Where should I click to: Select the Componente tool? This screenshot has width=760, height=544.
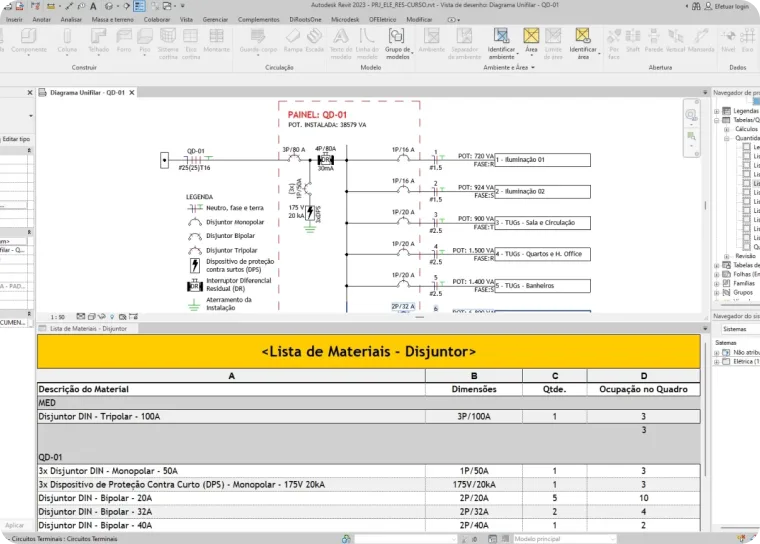coord(28,41)
